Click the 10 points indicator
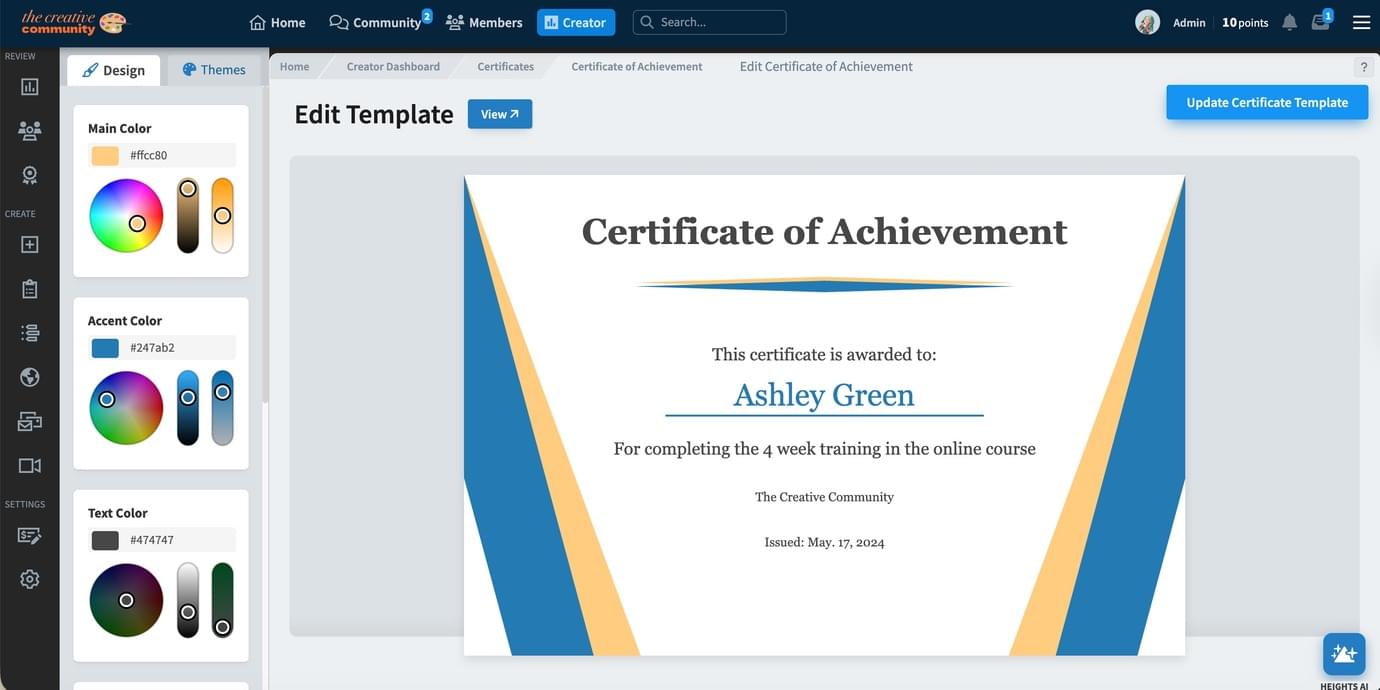The width and height of the screenshot is (1380, 690). pyautogui.click(x=1245, y=22)
